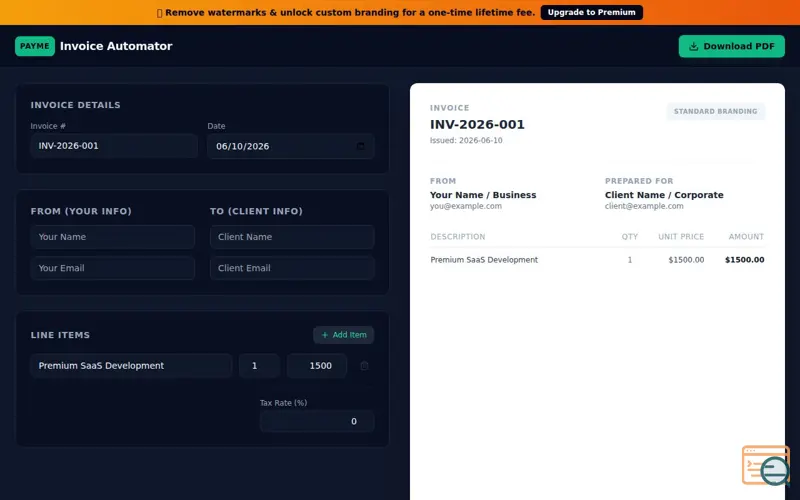Select Client Name / Corporate in preview

tap(664, 195)
